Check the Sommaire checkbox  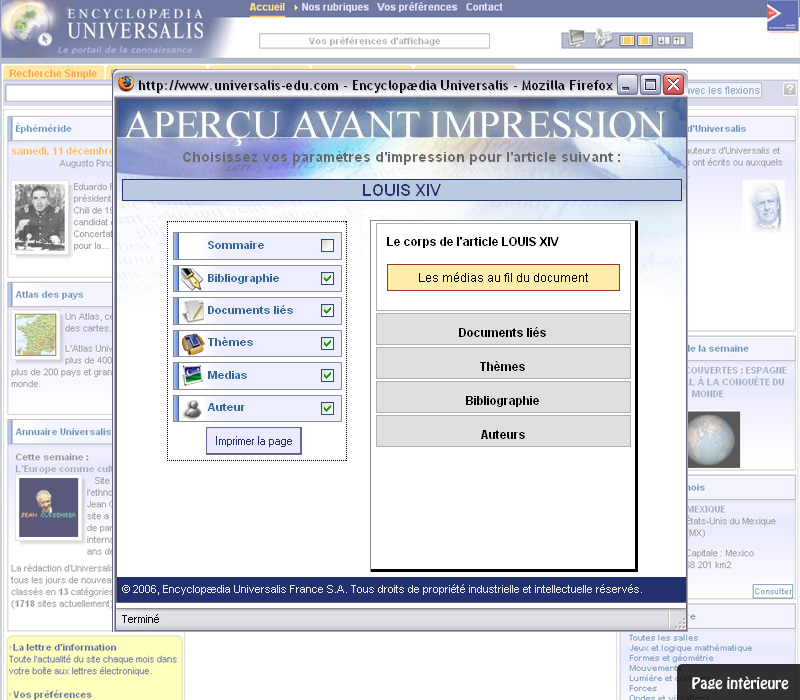(328, 245)
